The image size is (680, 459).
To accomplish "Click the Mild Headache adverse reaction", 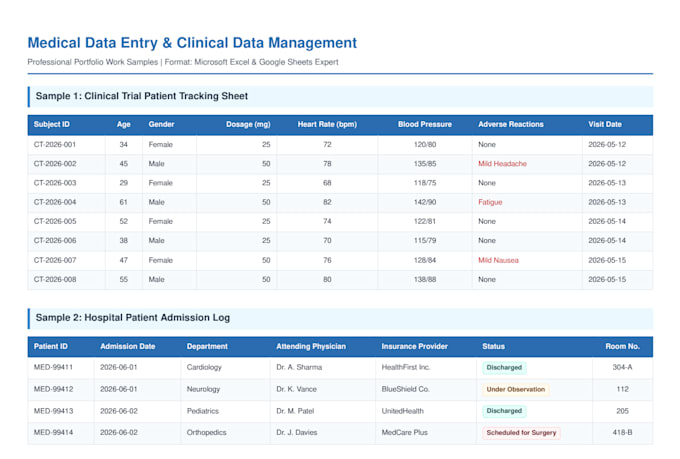I will tap(502, 164).
